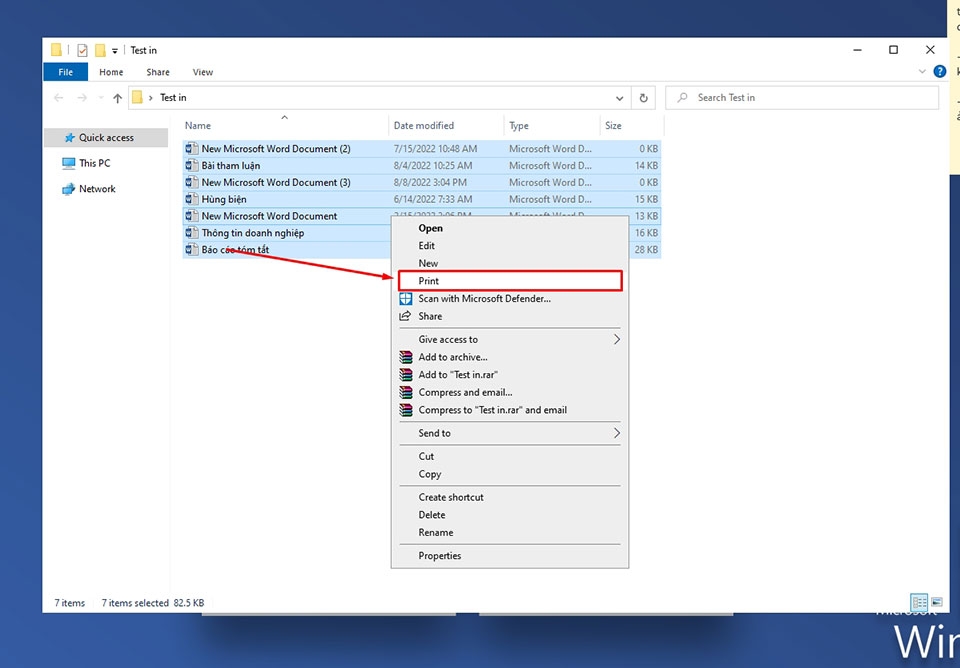The height and width of the screenshot is (668, 960).
Task: Click the Print context menu entry
Action: pyautogui.click(x=510, y=281)
